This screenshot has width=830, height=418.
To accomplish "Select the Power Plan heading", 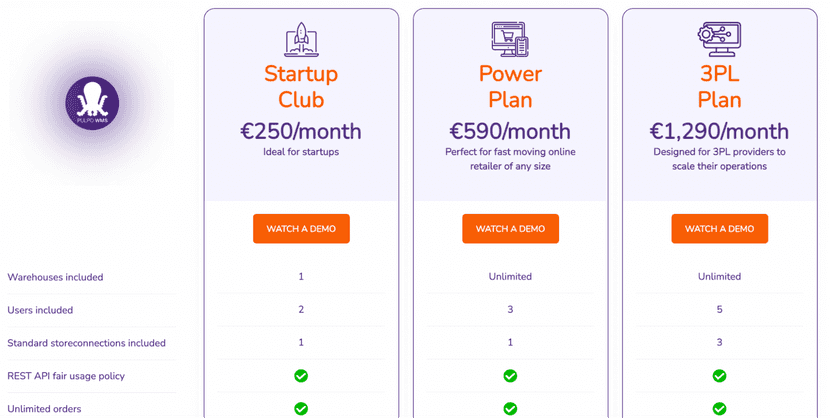I will [x=510, y=87].
